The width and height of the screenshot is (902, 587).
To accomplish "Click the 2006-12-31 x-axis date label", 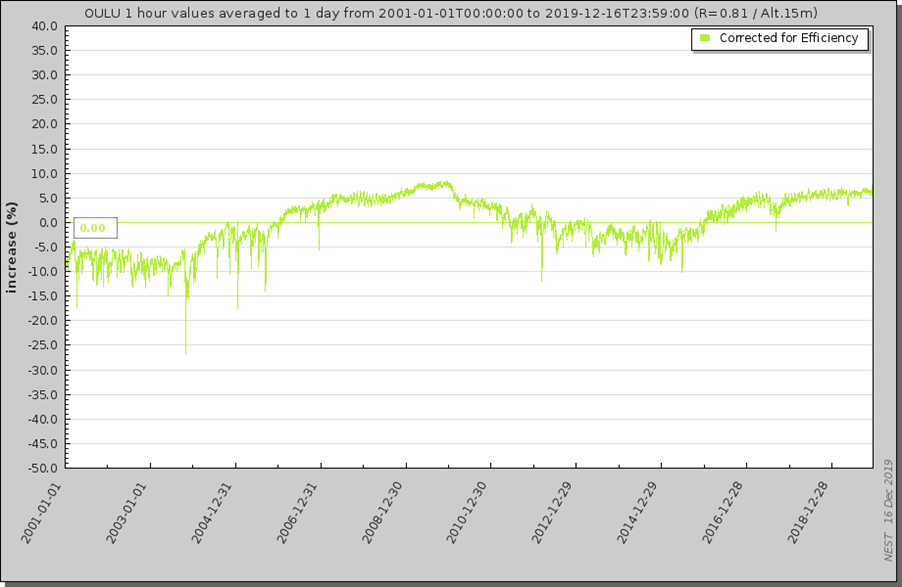I will tap(297, 513).
